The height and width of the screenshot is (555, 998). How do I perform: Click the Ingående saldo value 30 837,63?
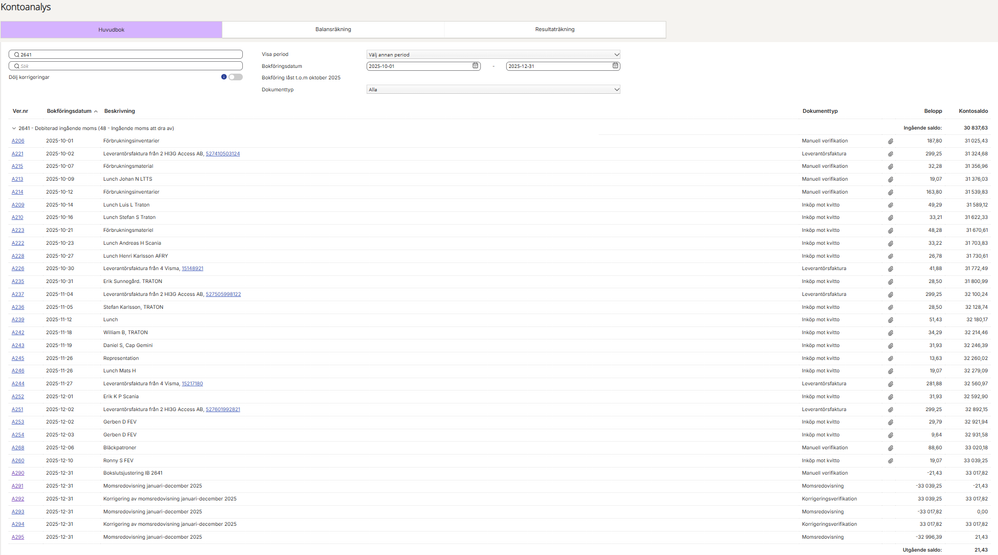click(x=976, y=128)
